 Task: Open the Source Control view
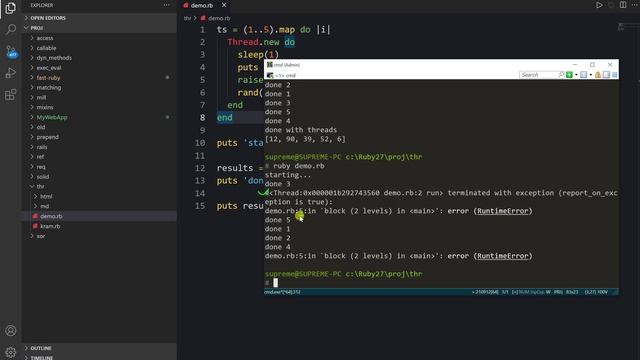click(11, 51)
